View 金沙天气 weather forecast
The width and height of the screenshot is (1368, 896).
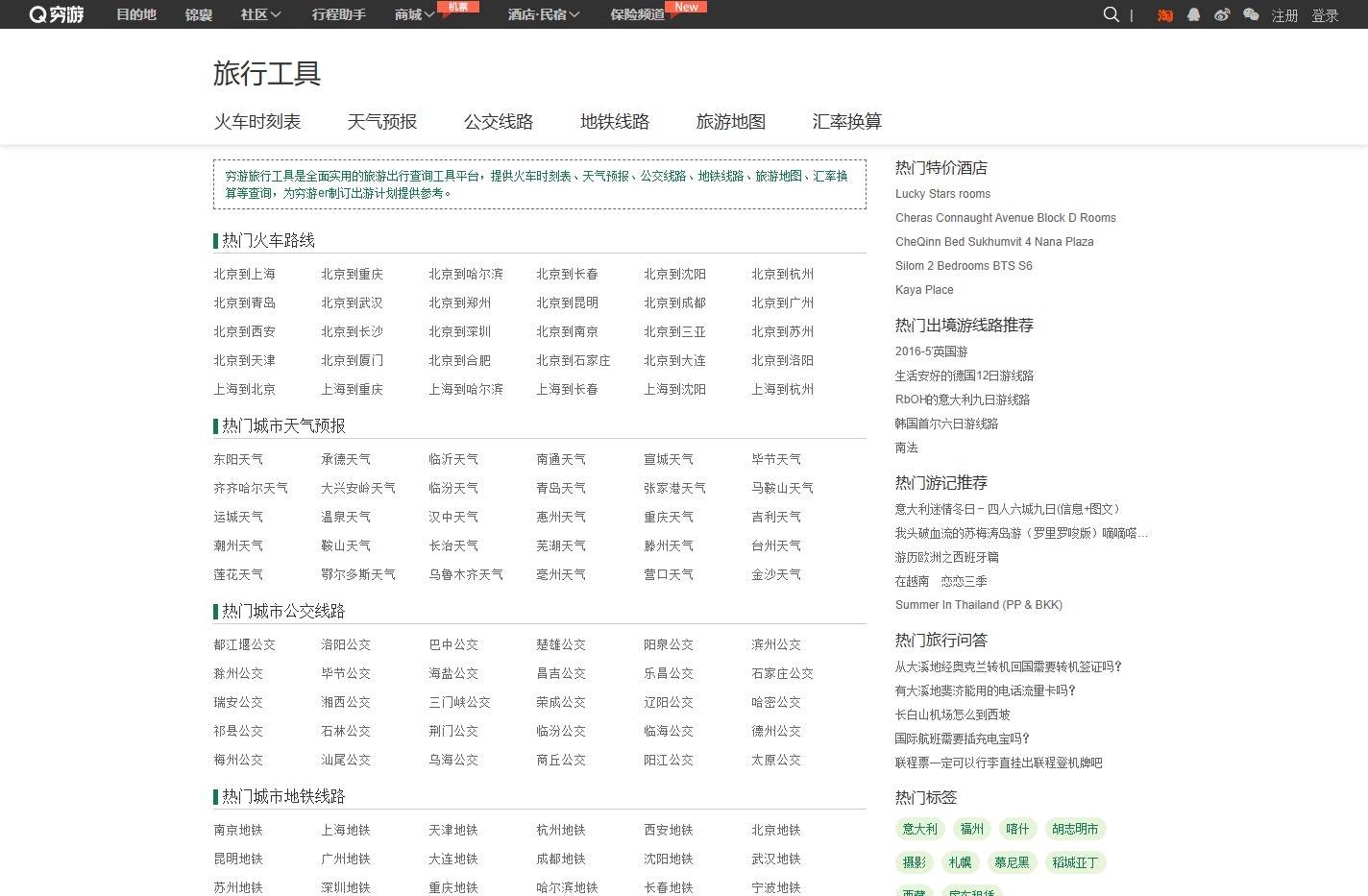[776, 574]
